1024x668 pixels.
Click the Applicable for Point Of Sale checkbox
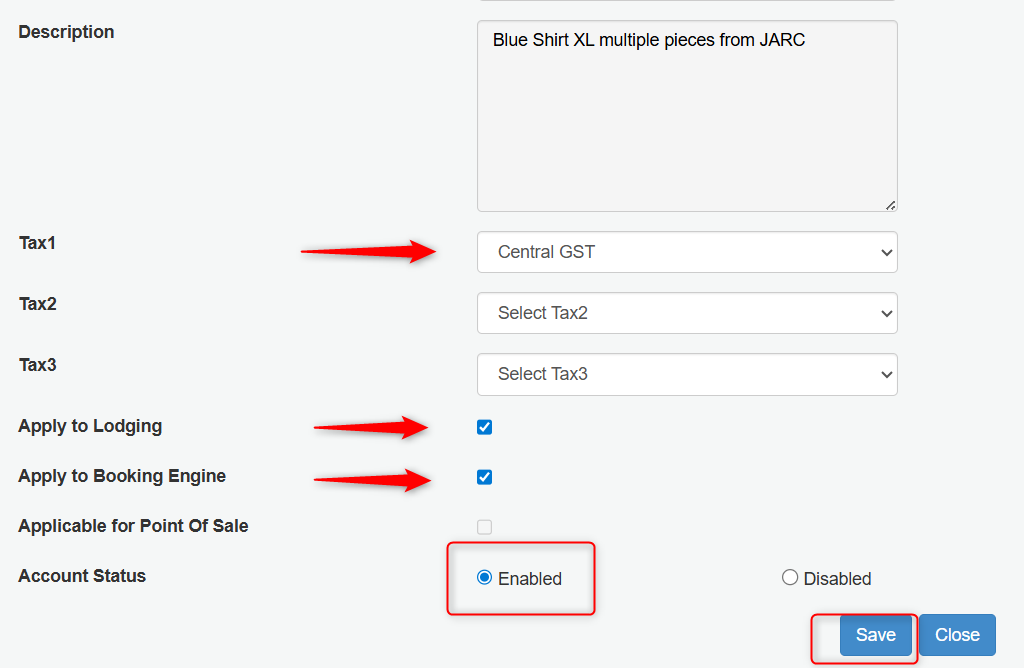pyautogui.click(x=485, y=527)
